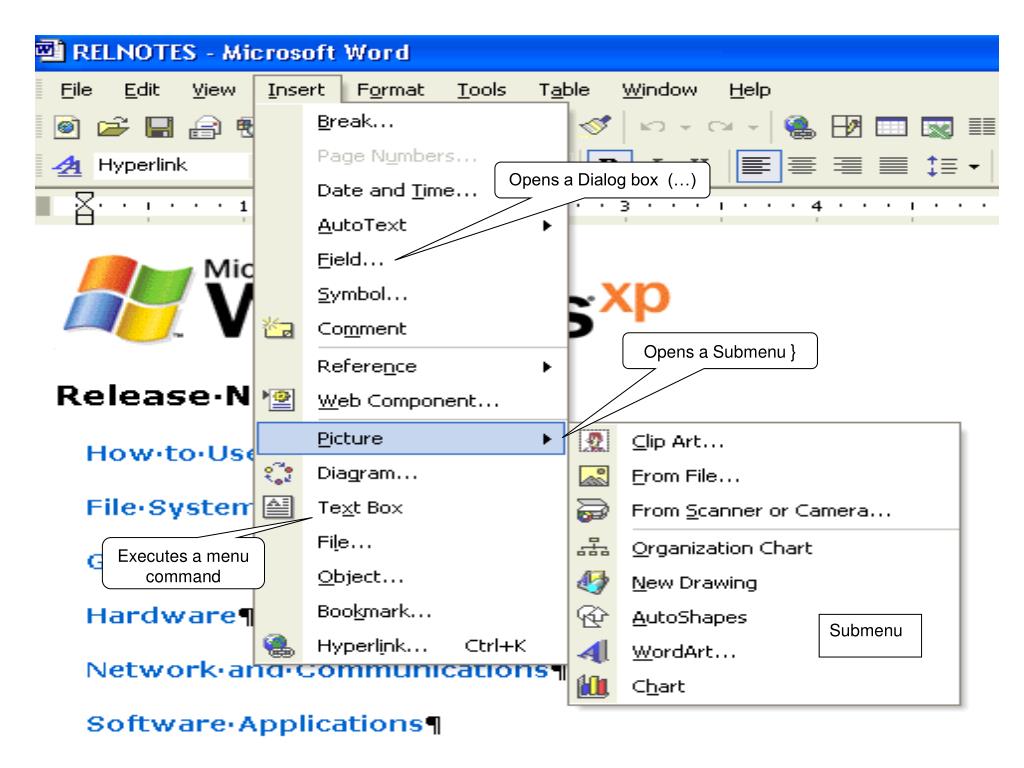Click the WordArt icon in submenu
Viewport: 1024px width, 768px height.
[594, 651]
